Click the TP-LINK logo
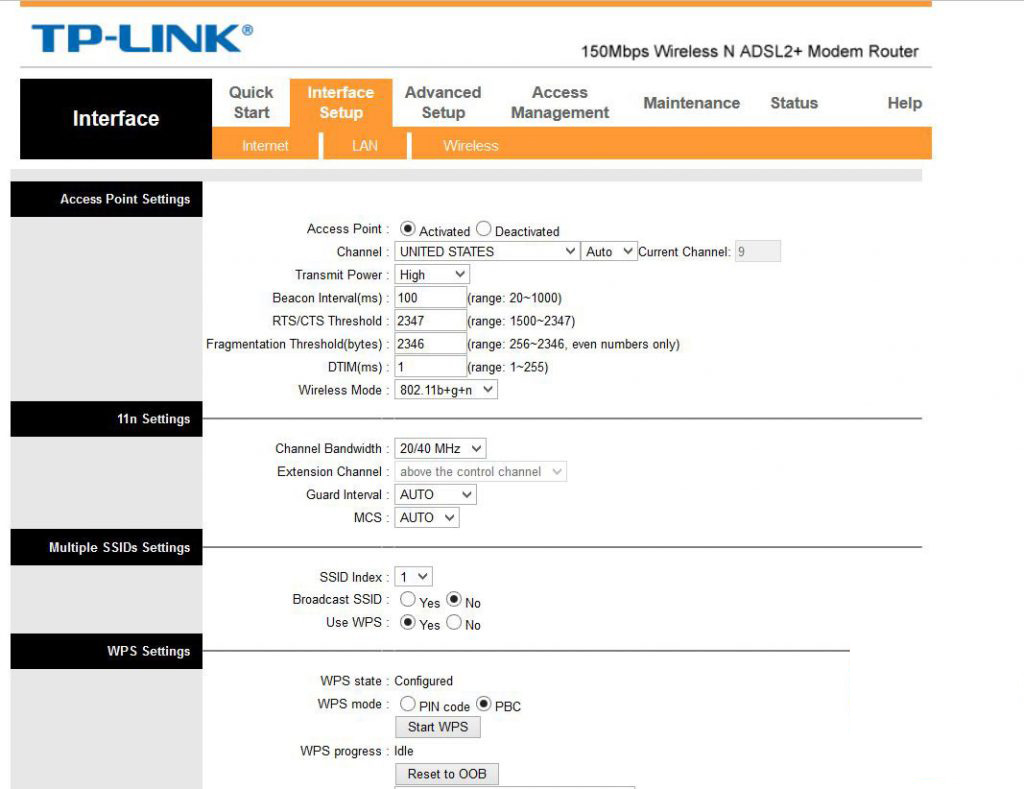The image size is (1024, 789). pyautogui.click(x=141, y=38)
